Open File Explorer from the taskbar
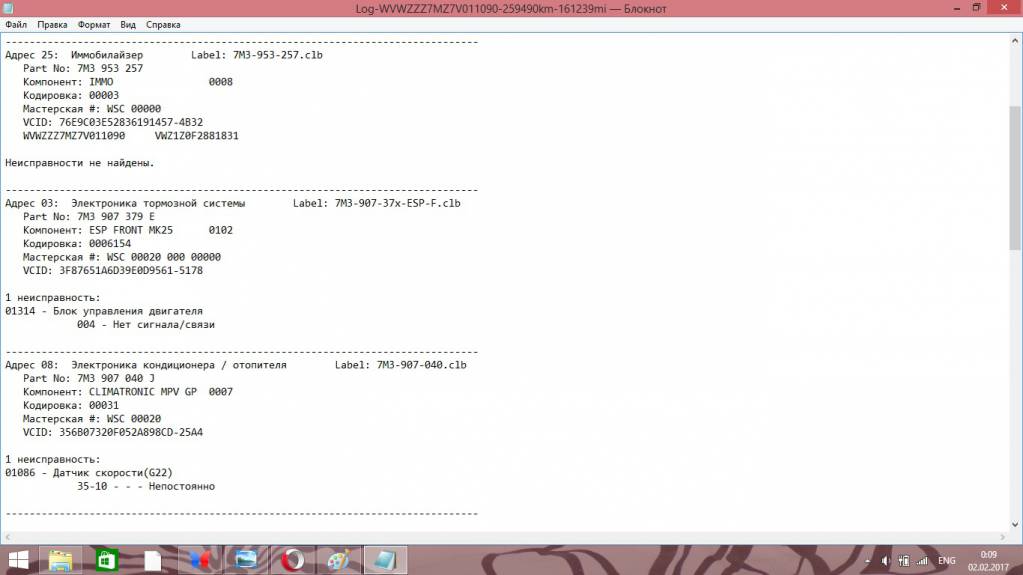Viewport: 1023px width, 575px height. pyautogui.click(x=60, y=560)
